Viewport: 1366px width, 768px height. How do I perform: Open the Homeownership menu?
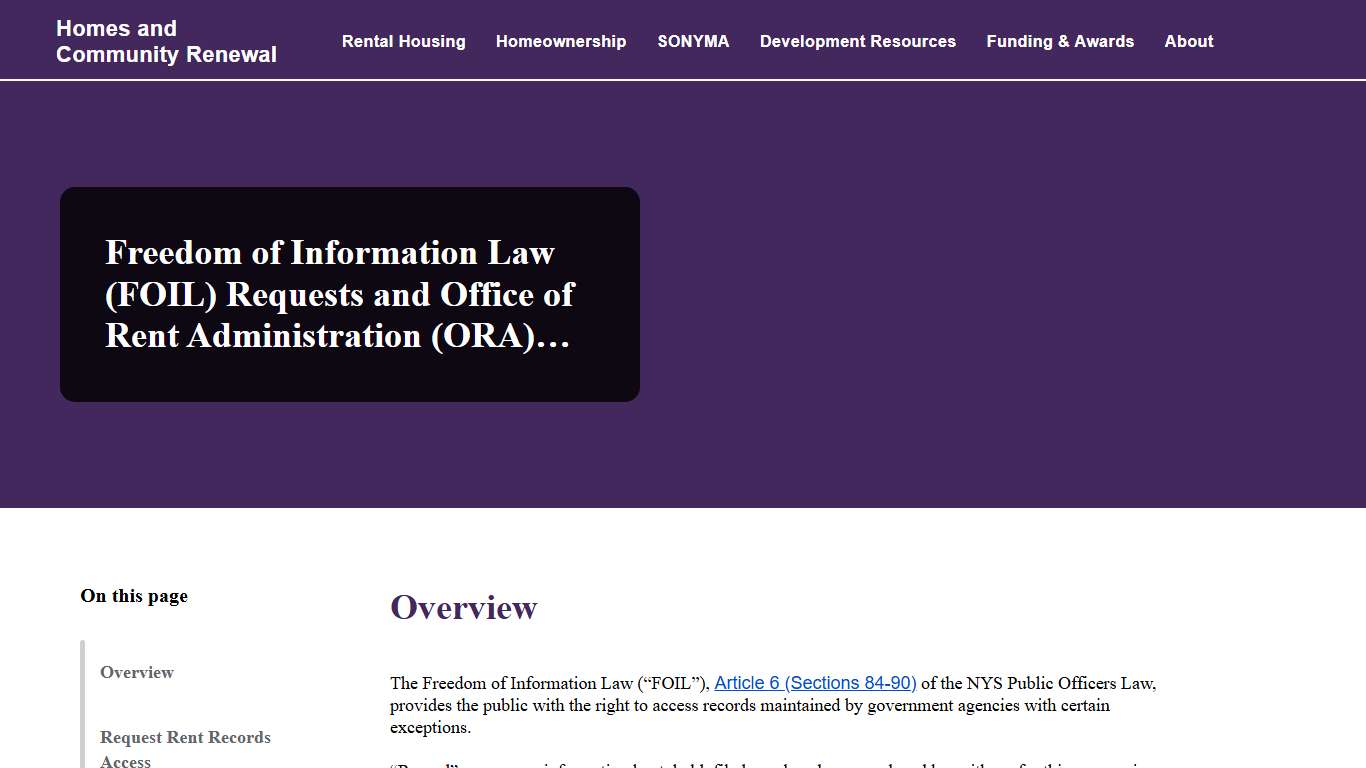[x=561, y=41]
